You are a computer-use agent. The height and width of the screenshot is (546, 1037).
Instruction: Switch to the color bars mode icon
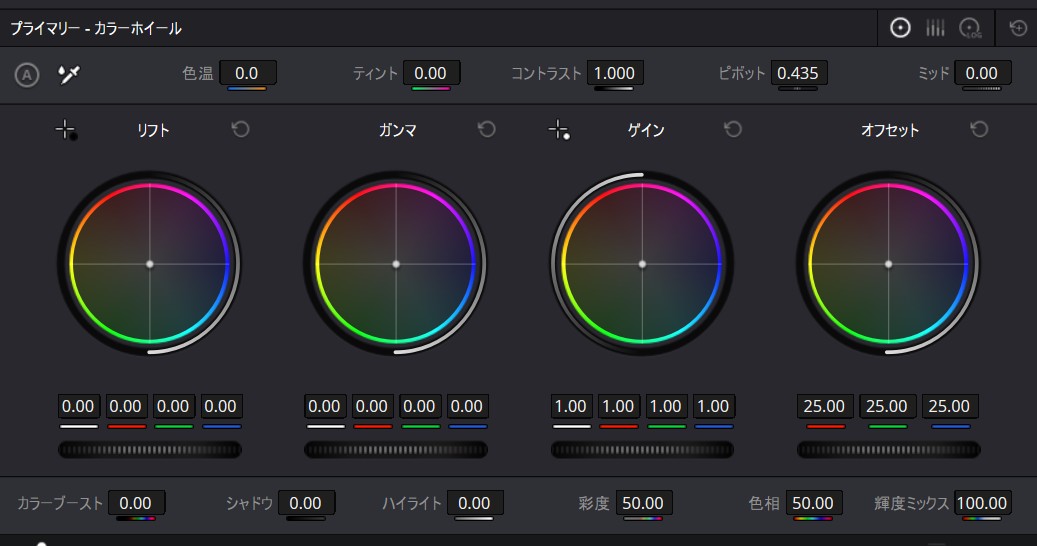coord(935,28)
